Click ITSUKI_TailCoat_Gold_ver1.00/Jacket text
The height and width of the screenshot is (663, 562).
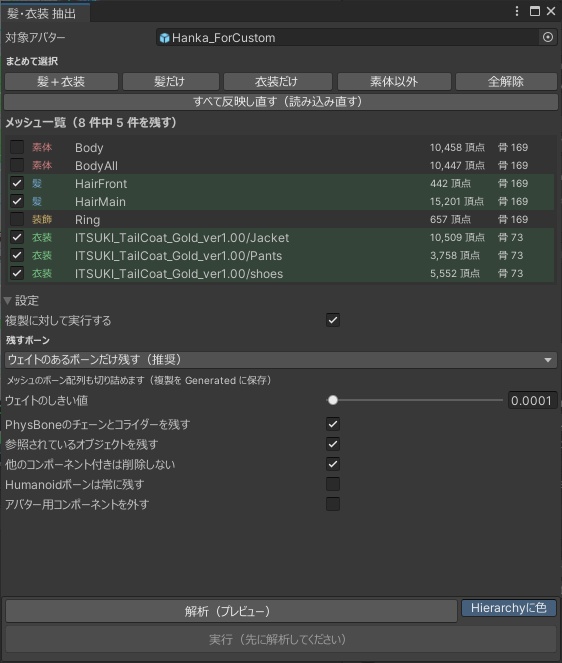182,238
